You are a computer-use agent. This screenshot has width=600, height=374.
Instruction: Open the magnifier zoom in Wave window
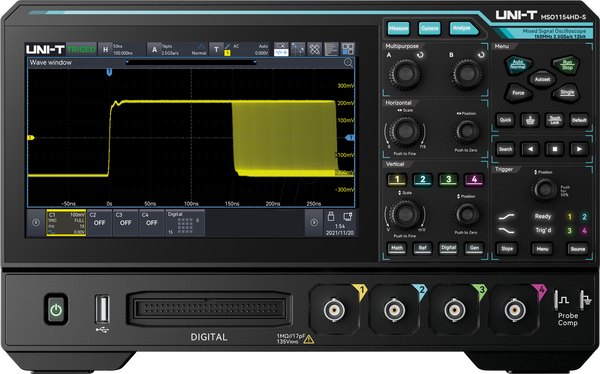click(x=348, y=63)
